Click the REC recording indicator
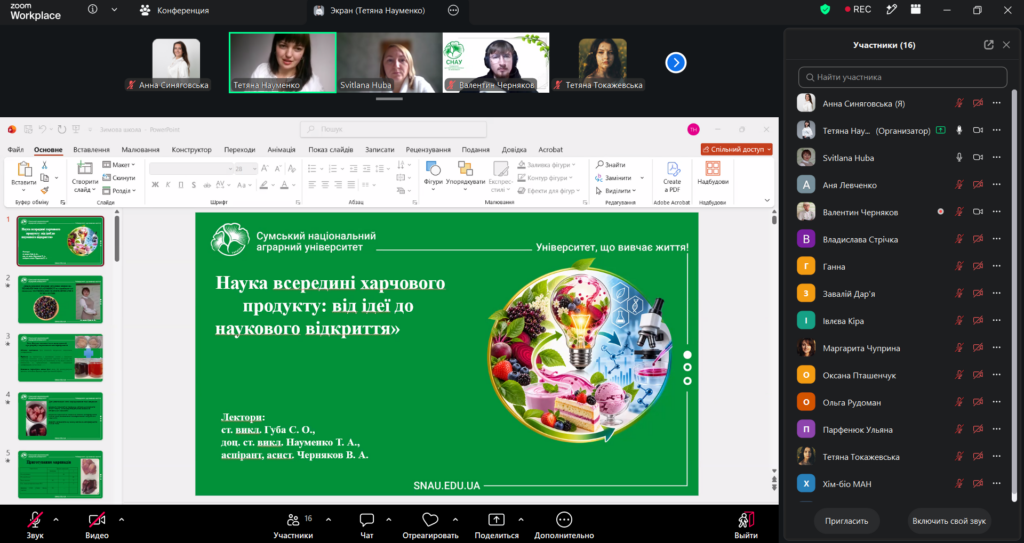Image resolution: width=1024 pixels, height=543 pixels. (x=857, y=10)
